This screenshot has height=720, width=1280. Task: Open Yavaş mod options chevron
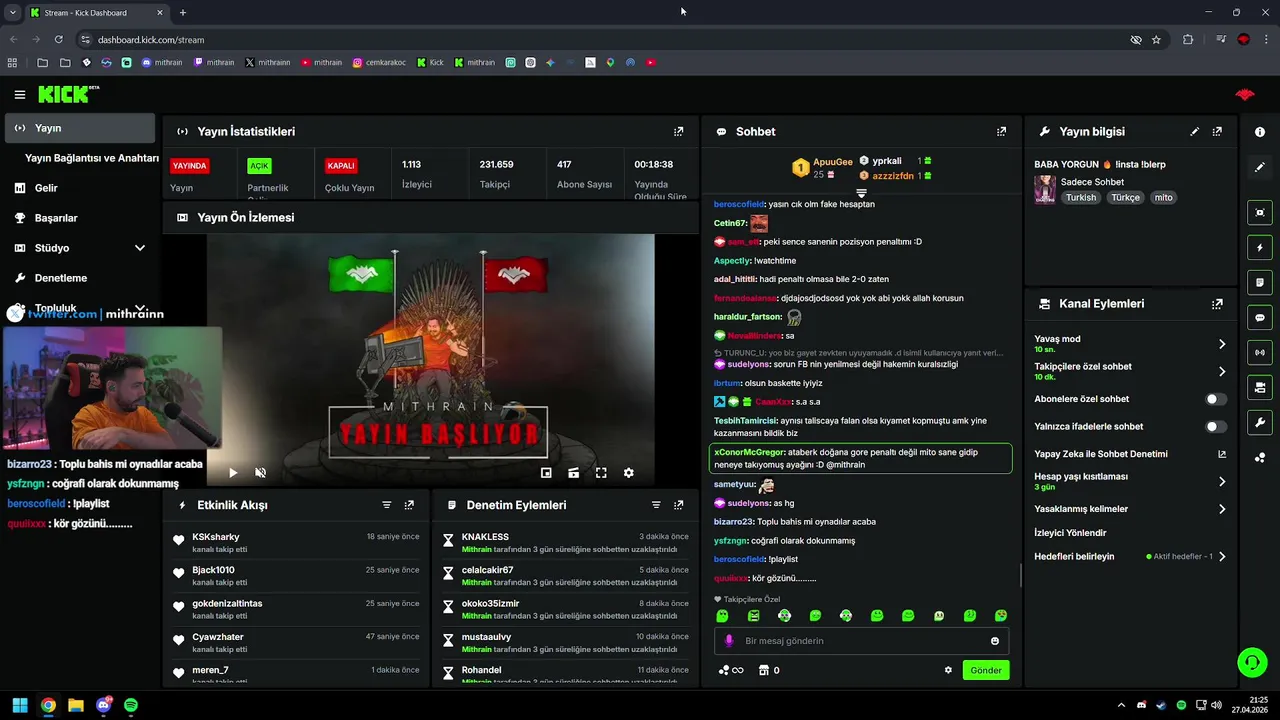click(1222, 344)
